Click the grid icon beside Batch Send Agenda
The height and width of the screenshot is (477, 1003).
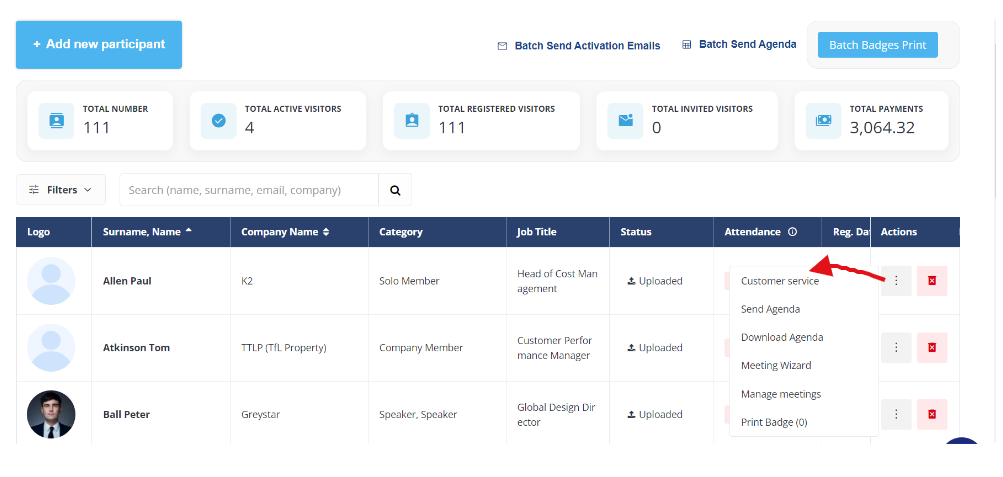coord(686,45)
